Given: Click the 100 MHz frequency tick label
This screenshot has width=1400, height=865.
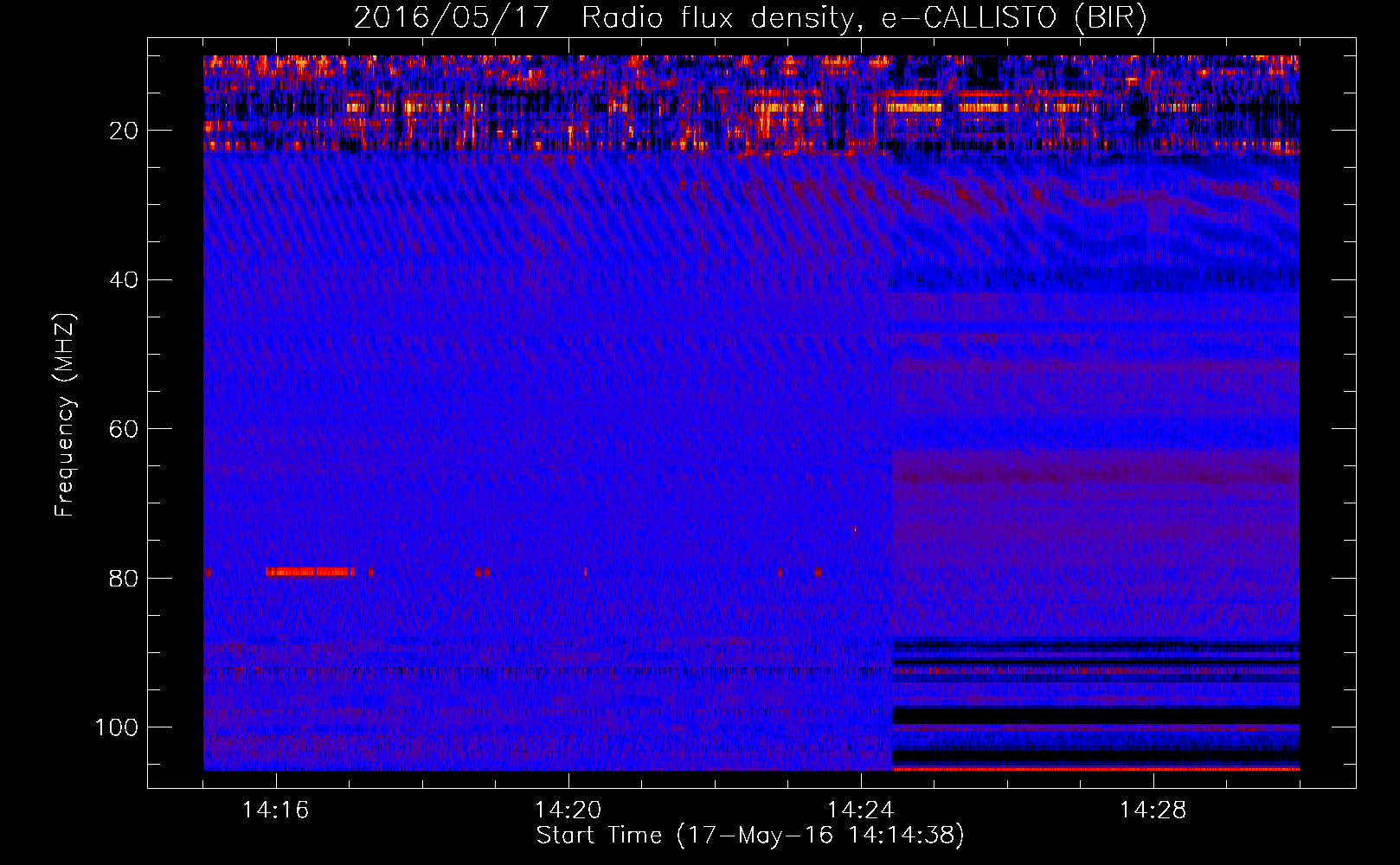Looking at the screenshot, I should click(117, 727).
